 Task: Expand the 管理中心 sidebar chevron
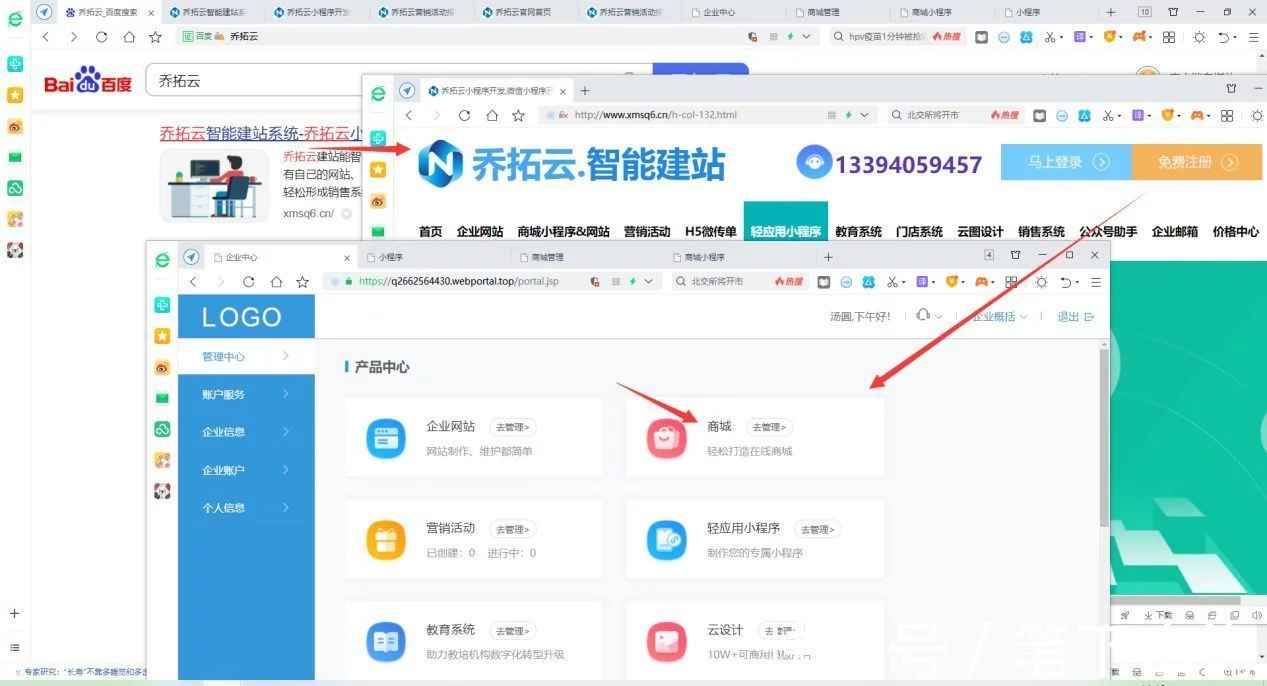tap(286, 356)
